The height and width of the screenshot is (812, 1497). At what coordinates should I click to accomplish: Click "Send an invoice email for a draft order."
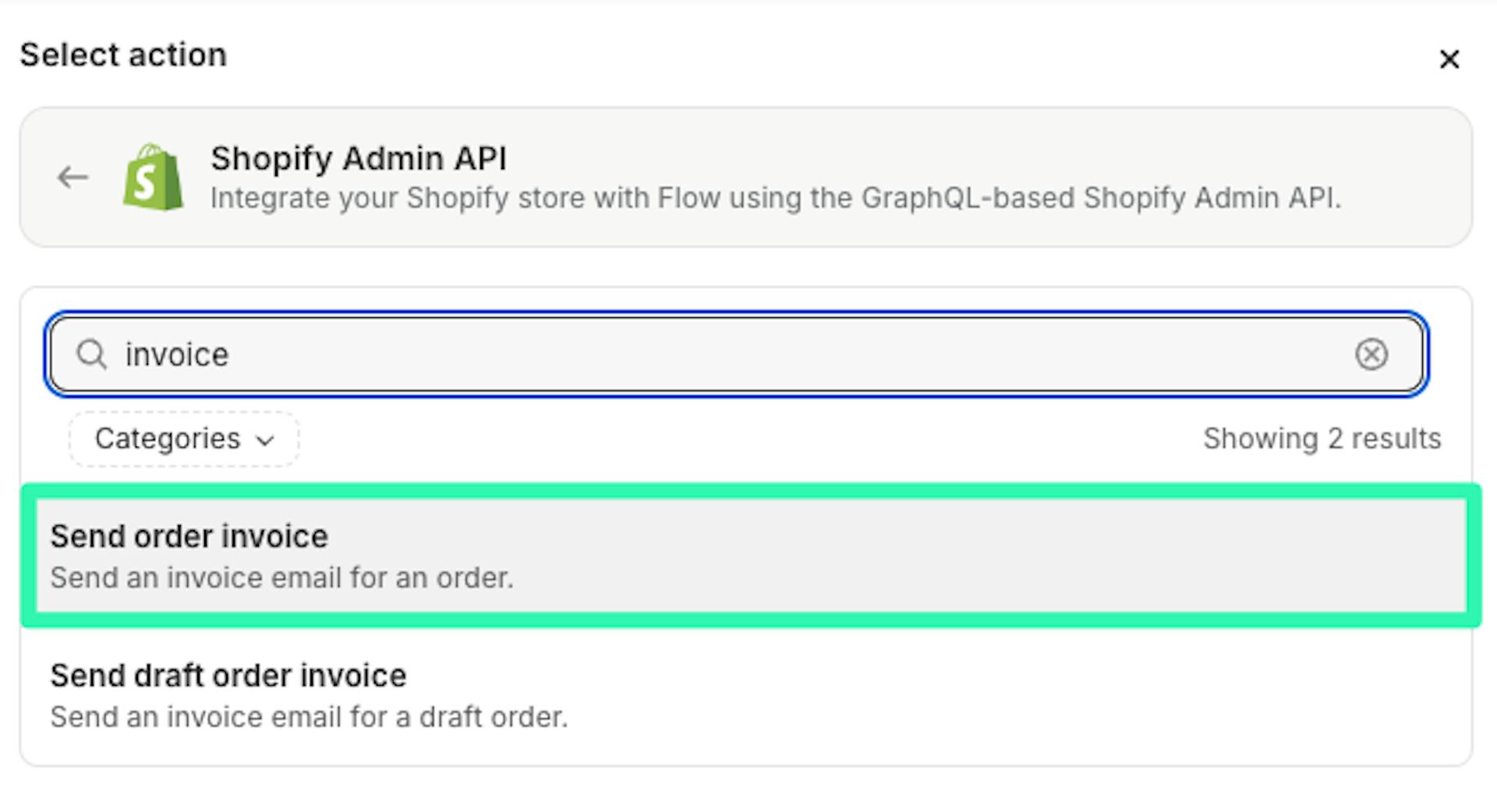309,717
